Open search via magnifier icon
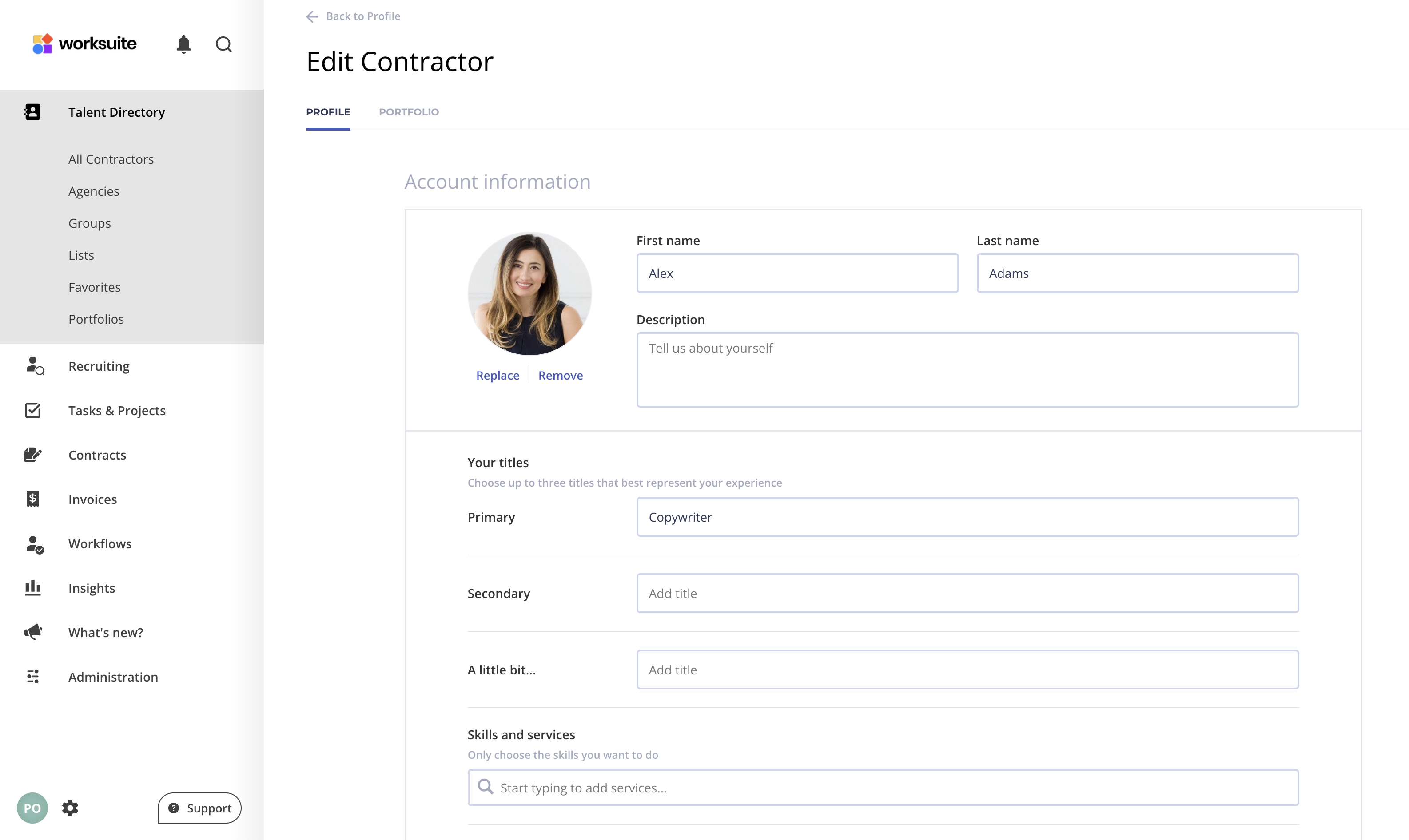 [x=224, y=44]
